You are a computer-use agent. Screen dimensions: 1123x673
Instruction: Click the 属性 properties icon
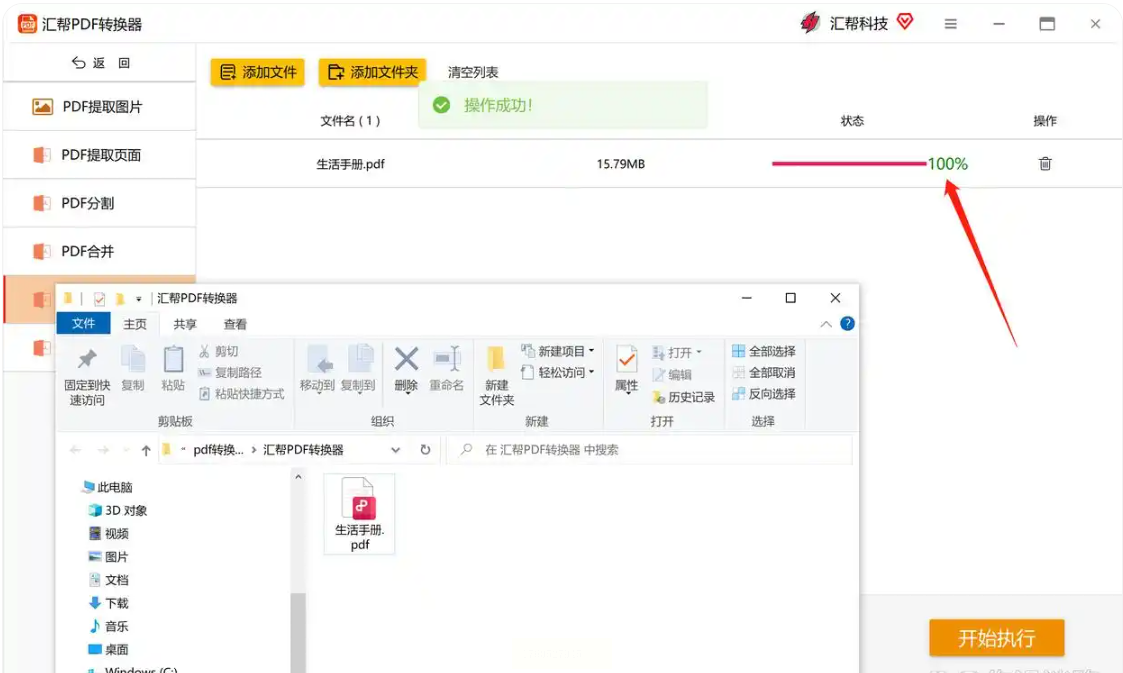[627, 368]
